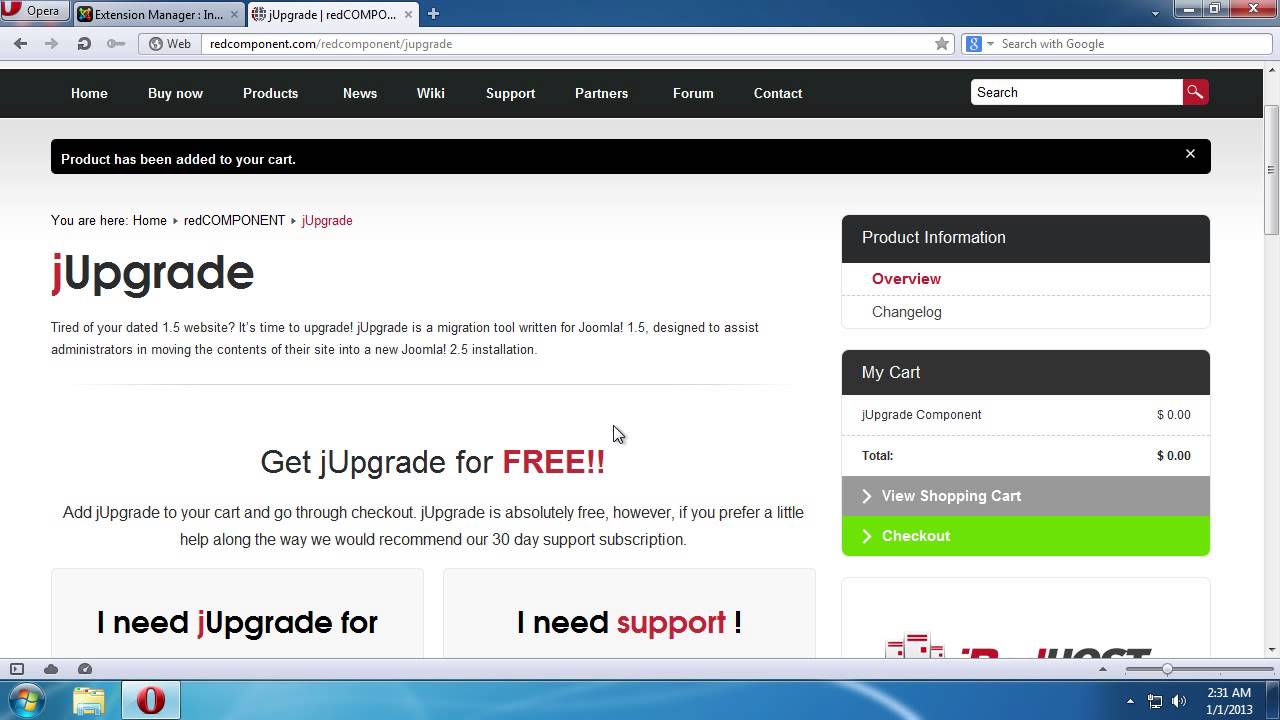Select Overview in Product Information
Viewport: 1280px width, 720px height.
[906, 279]
